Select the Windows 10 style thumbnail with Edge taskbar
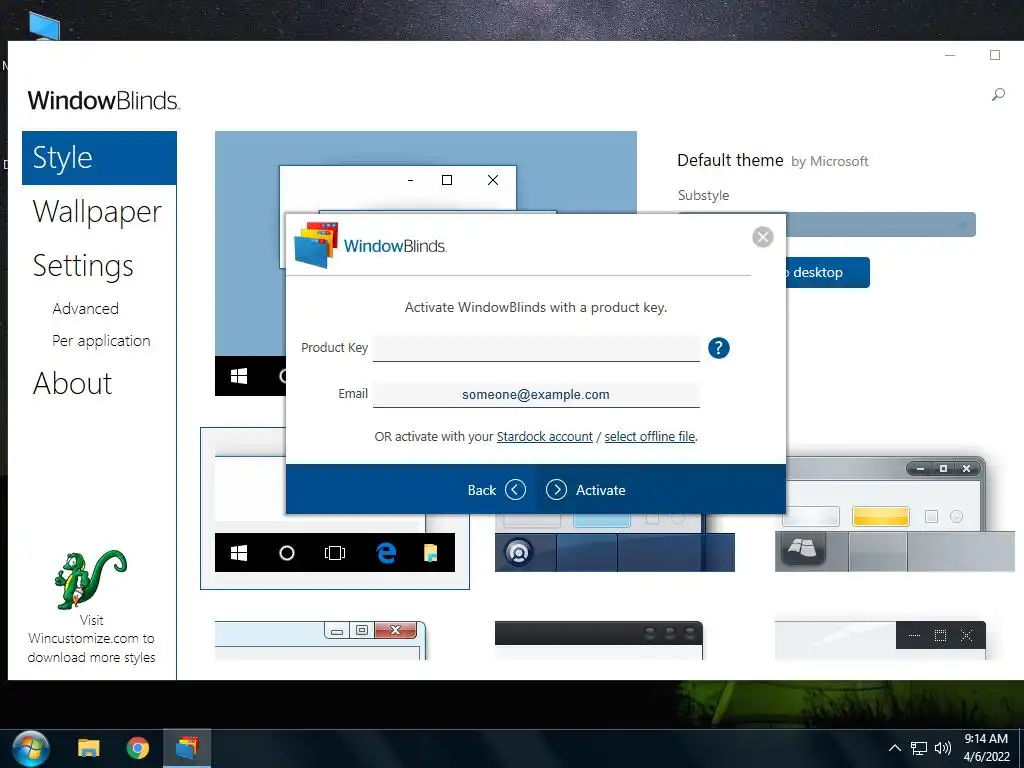The image size is (1024, 768). coord(334,508)
